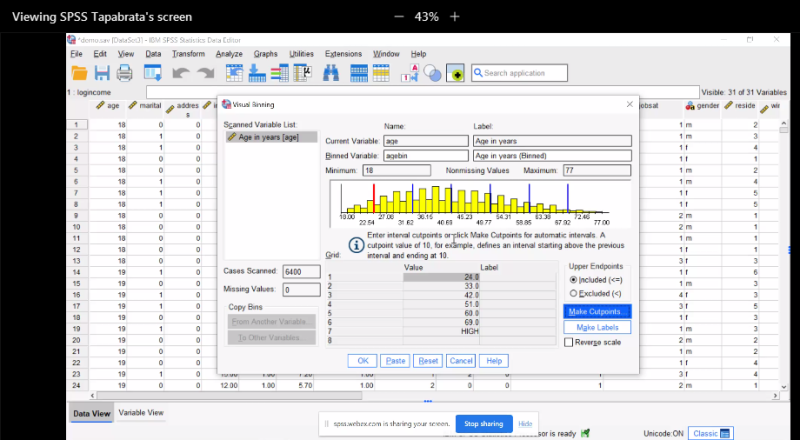Open the Transform menu
Screen dimensions: 800x440
point(188,53)
